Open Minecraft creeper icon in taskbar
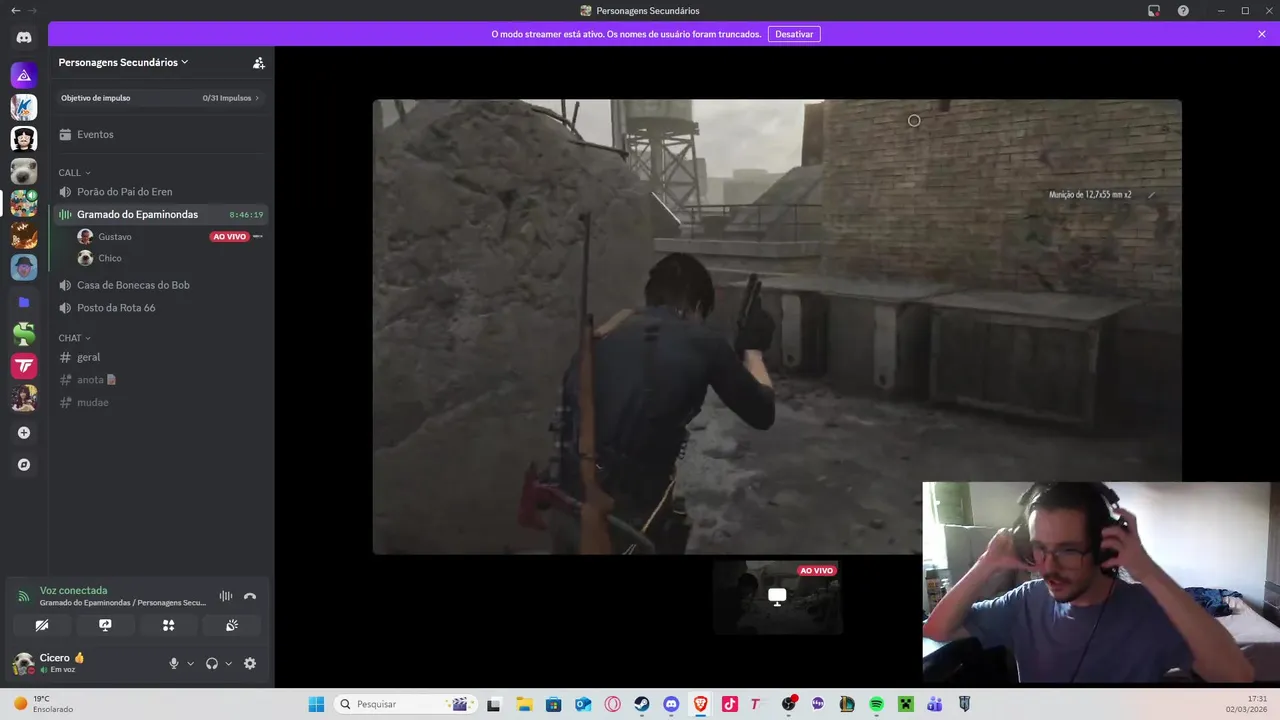This screenshot has width=1280, height=720. (x=905, y=704)
